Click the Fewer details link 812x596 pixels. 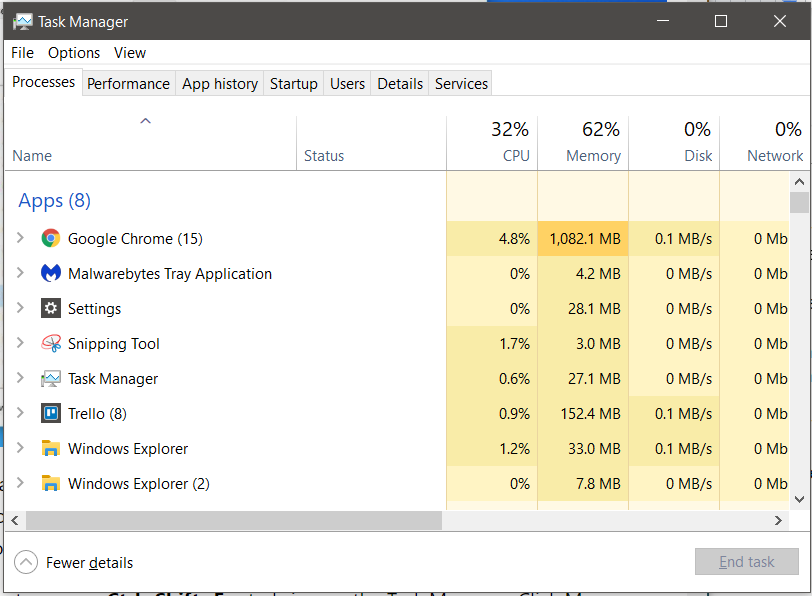(x=89, y=563)
